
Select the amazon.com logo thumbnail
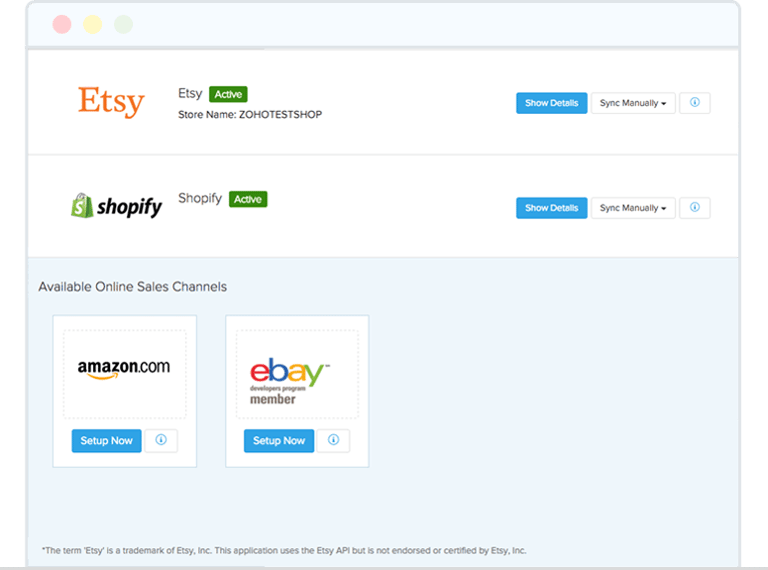coord(124,374)
